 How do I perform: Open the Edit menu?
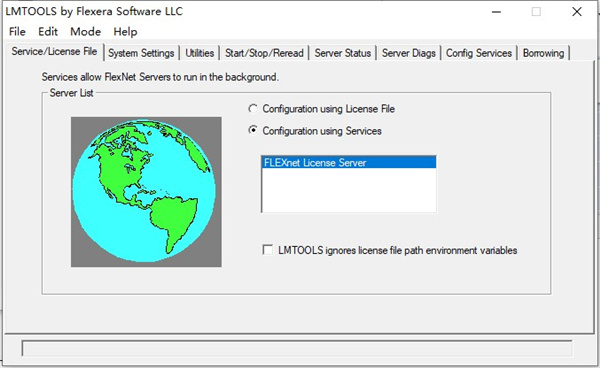click(x=48, y=32)
